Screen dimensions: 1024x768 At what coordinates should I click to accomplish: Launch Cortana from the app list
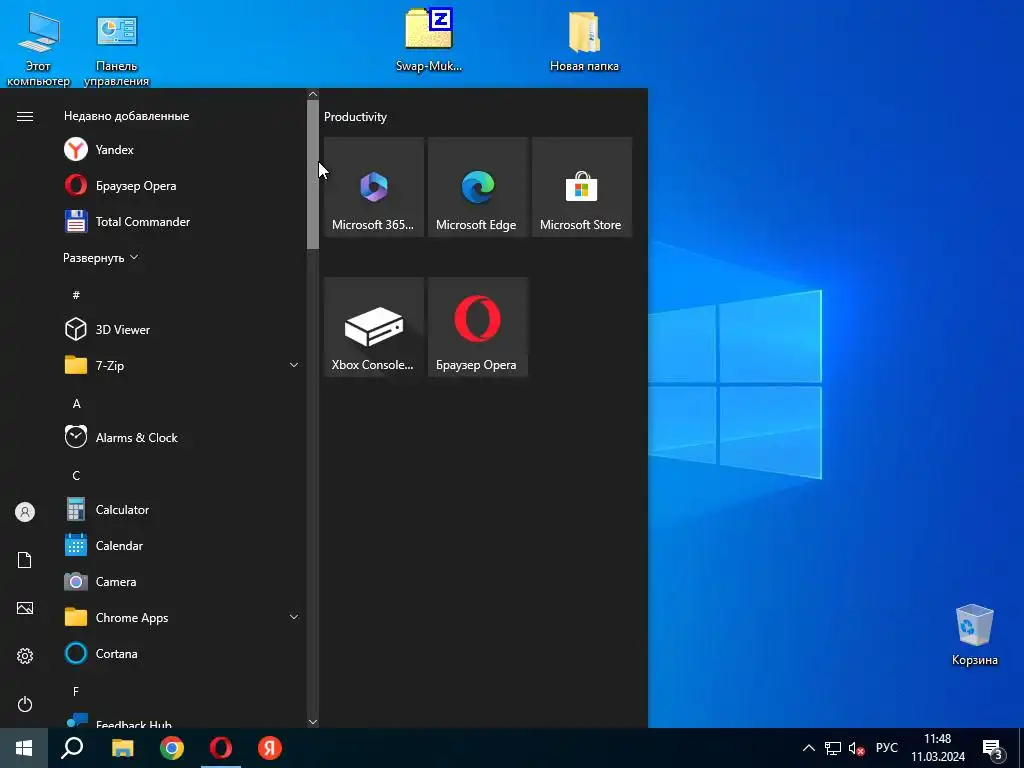coord(180,653)
